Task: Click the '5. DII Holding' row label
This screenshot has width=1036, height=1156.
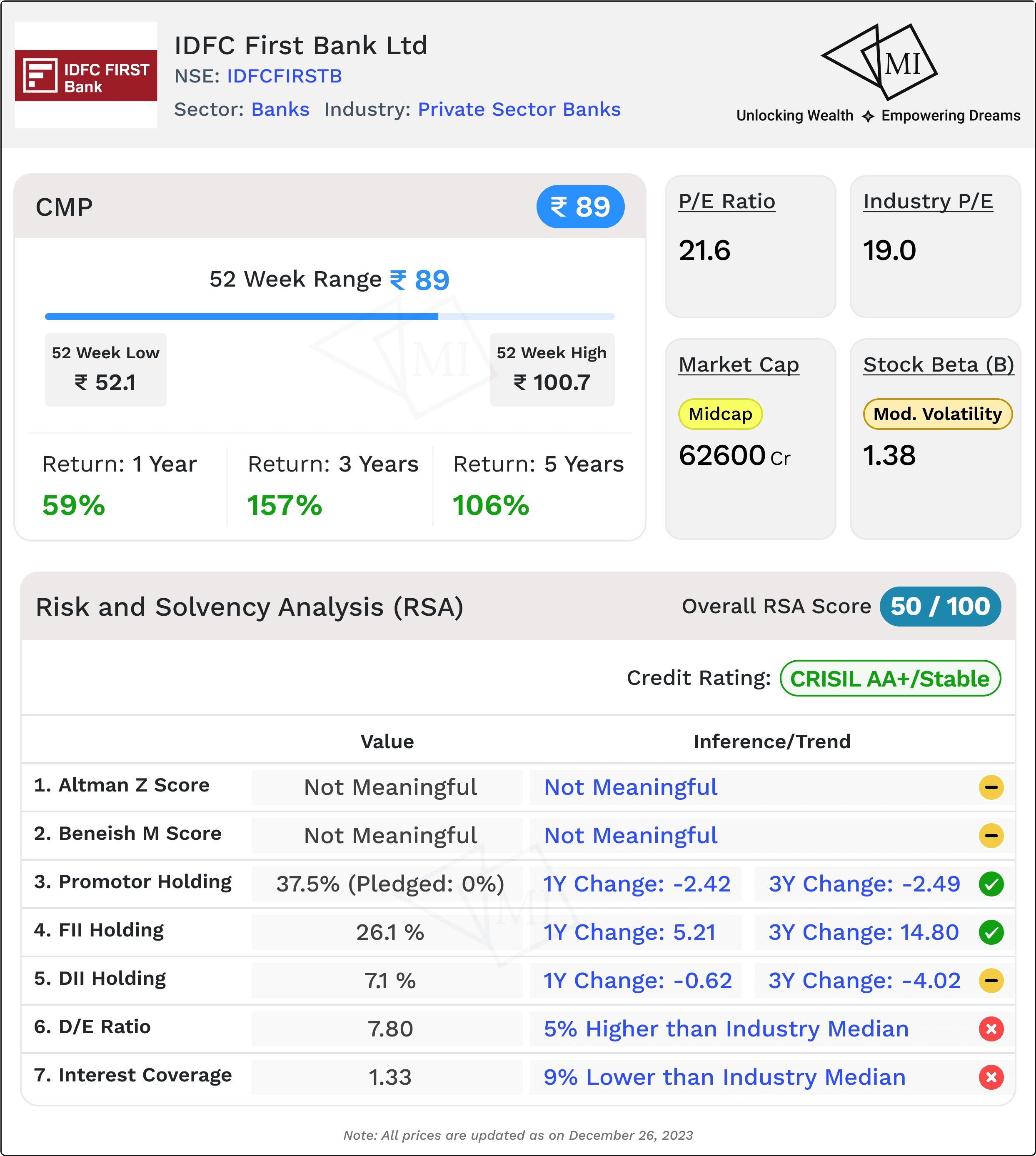Action: tap(100, 979)
